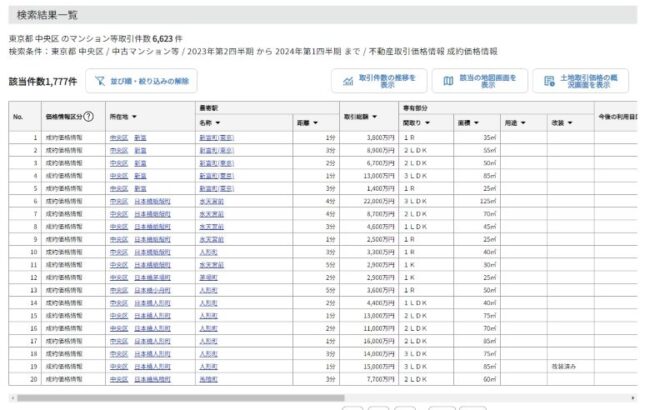Screen dimensions: 650x410
Task: Open the 人形町 station link in row 10
Action: click(208, 252)
